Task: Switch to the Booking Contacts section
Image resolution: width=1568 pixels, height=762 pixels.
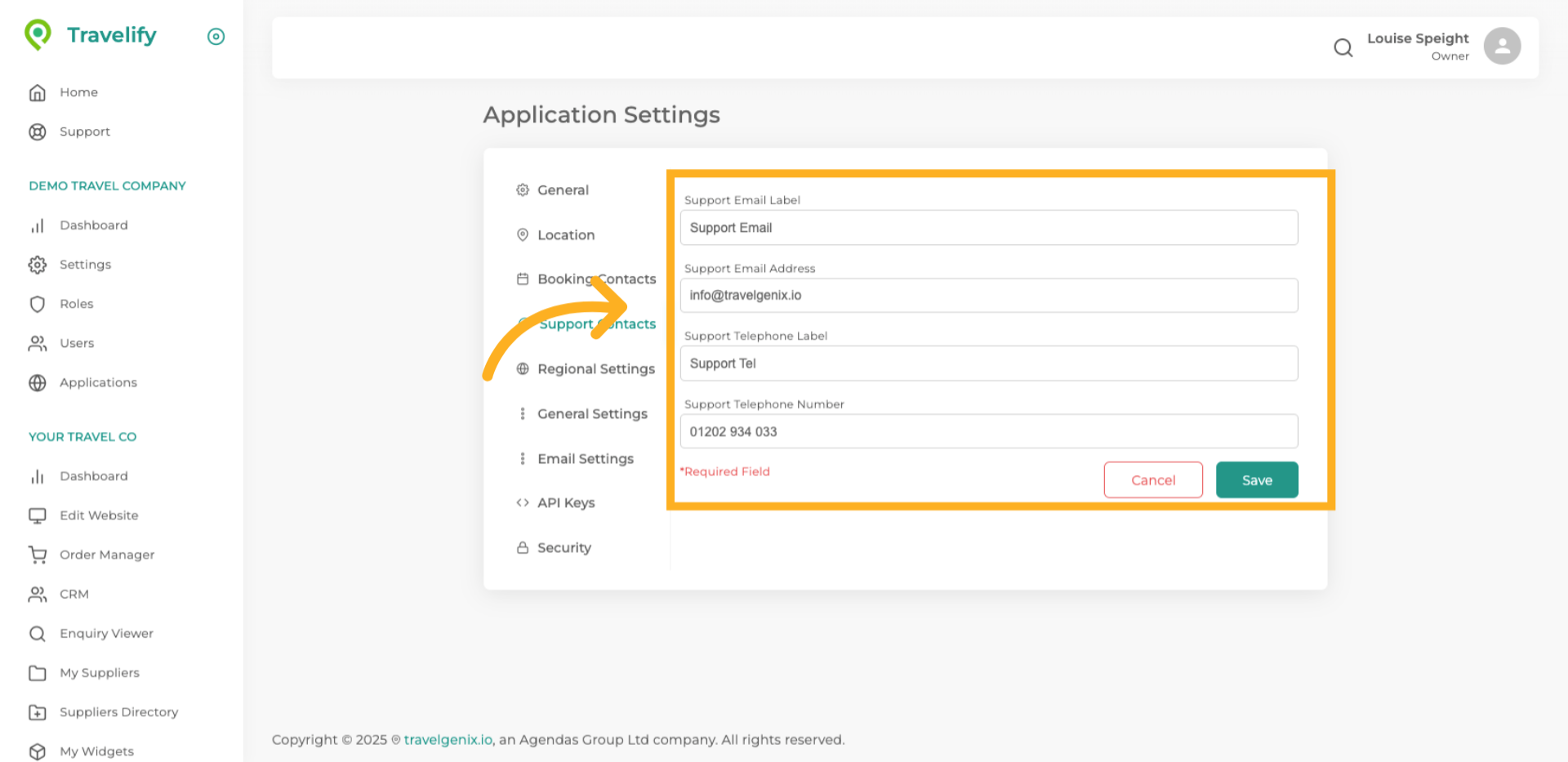Action: click(596, 279)
